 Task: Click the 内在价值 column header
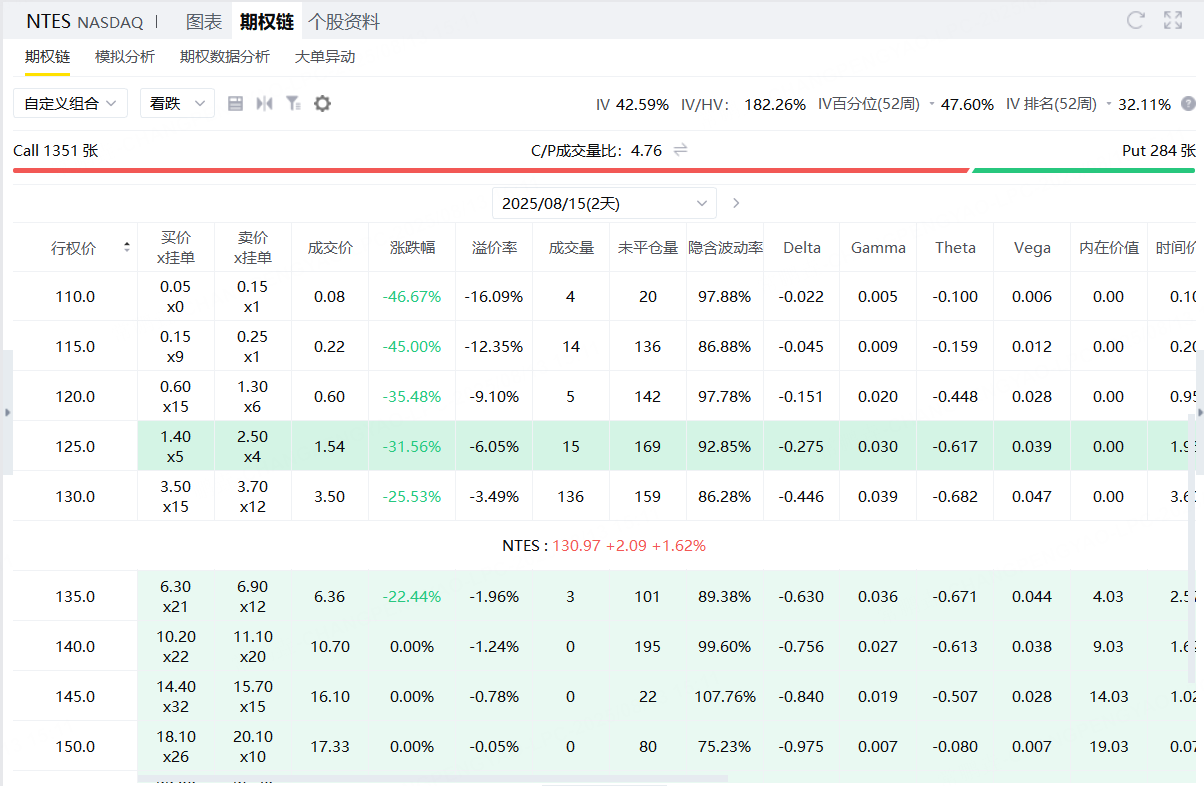coord(1108,247)
